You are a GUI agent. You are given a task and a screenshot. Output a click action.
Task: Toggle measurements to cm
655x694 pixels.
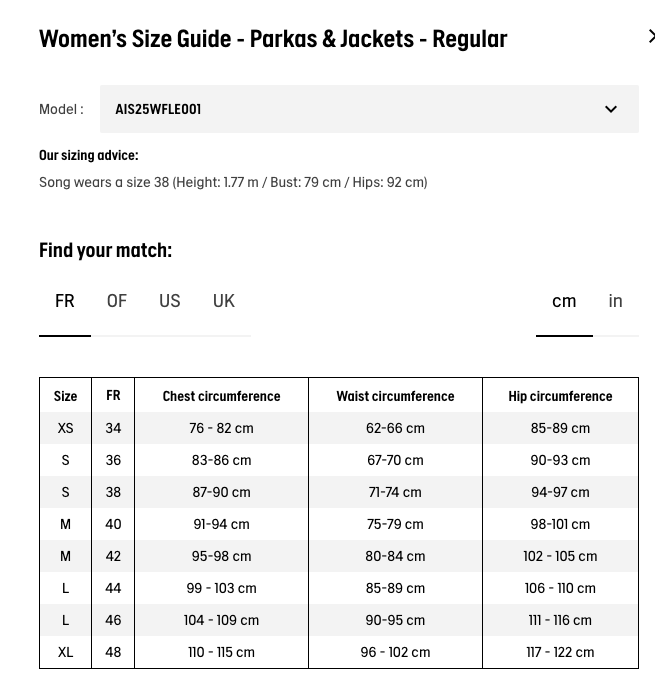click(564, 301)
